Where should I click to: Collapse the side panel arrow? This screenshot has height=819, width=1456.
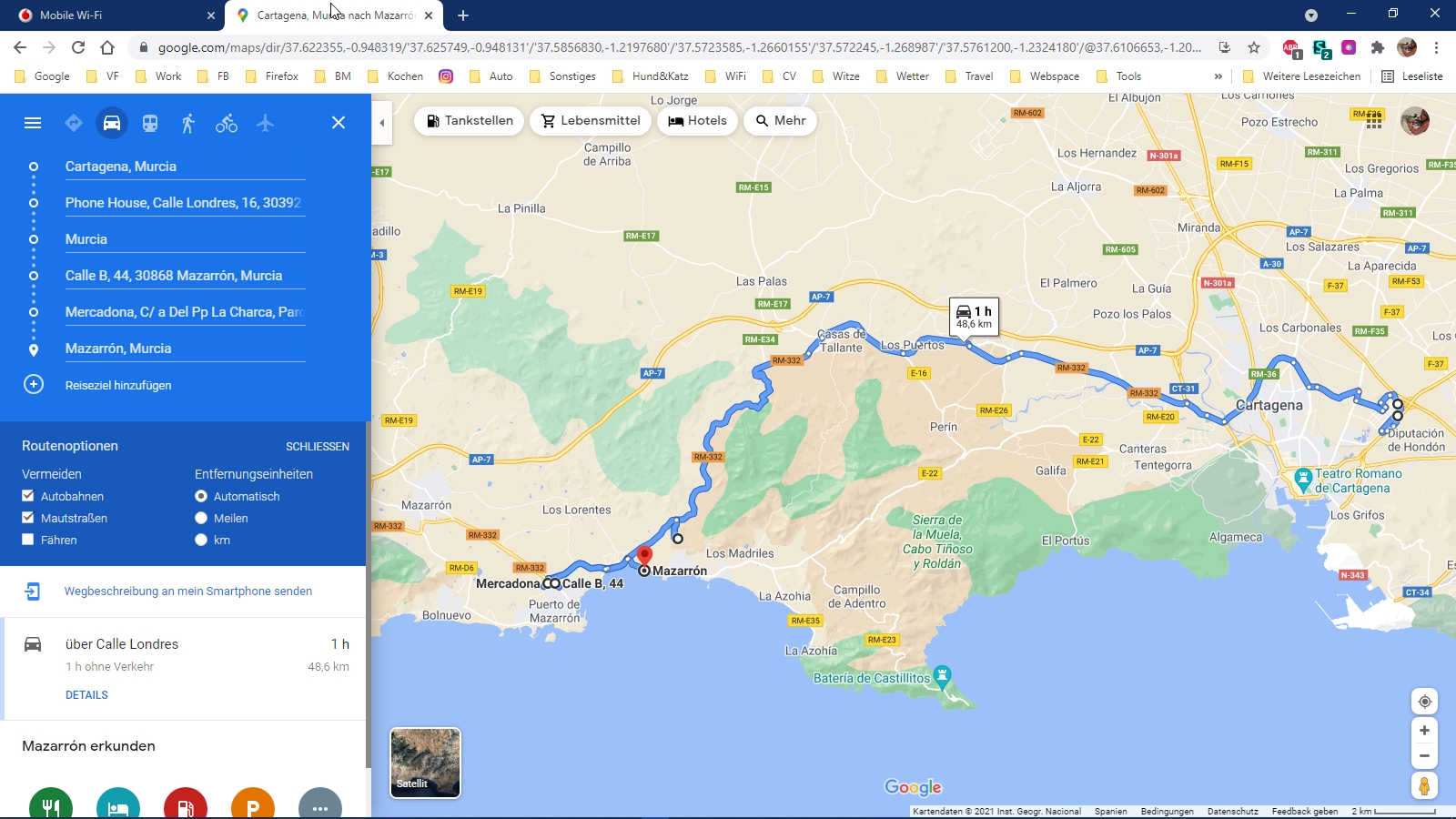(382, 123)
